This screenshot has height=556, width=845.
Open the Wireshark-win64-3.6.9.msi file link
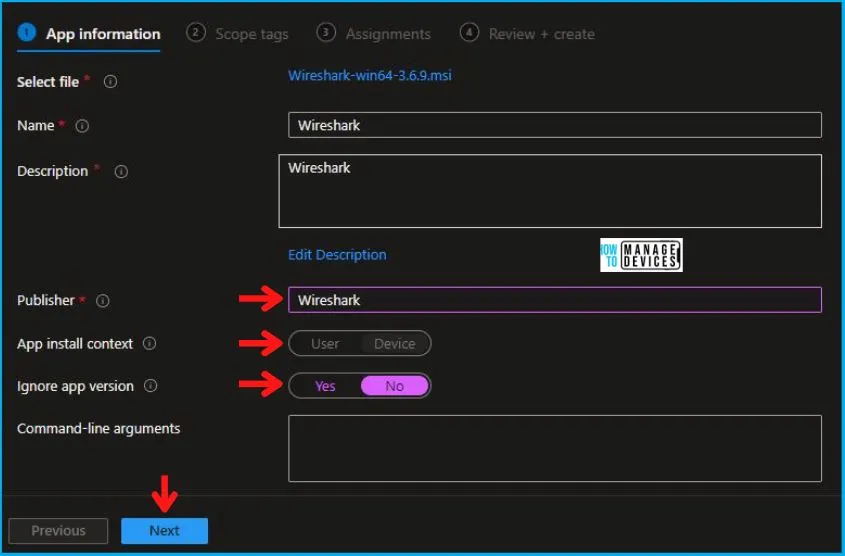[x=370, y=75]
